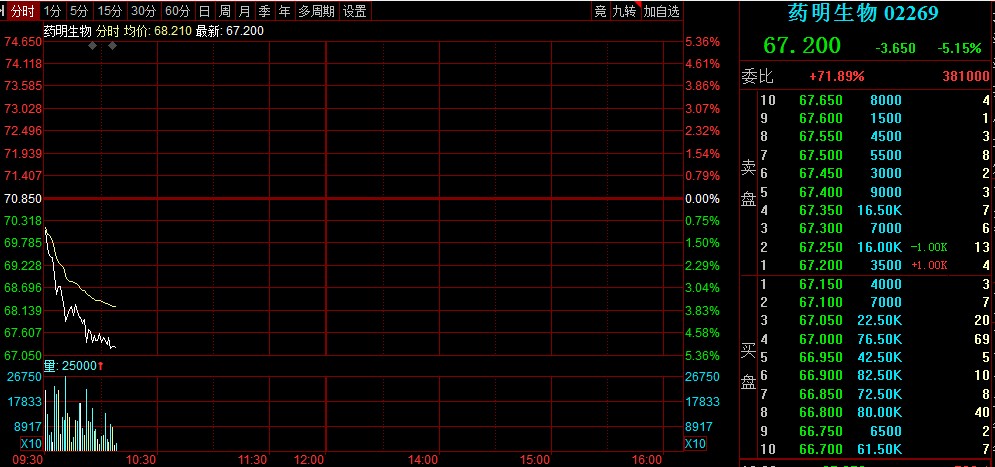The image size is (995, 467).
Task: Click the latest price 67.200 in header
Action: point(801,45)
